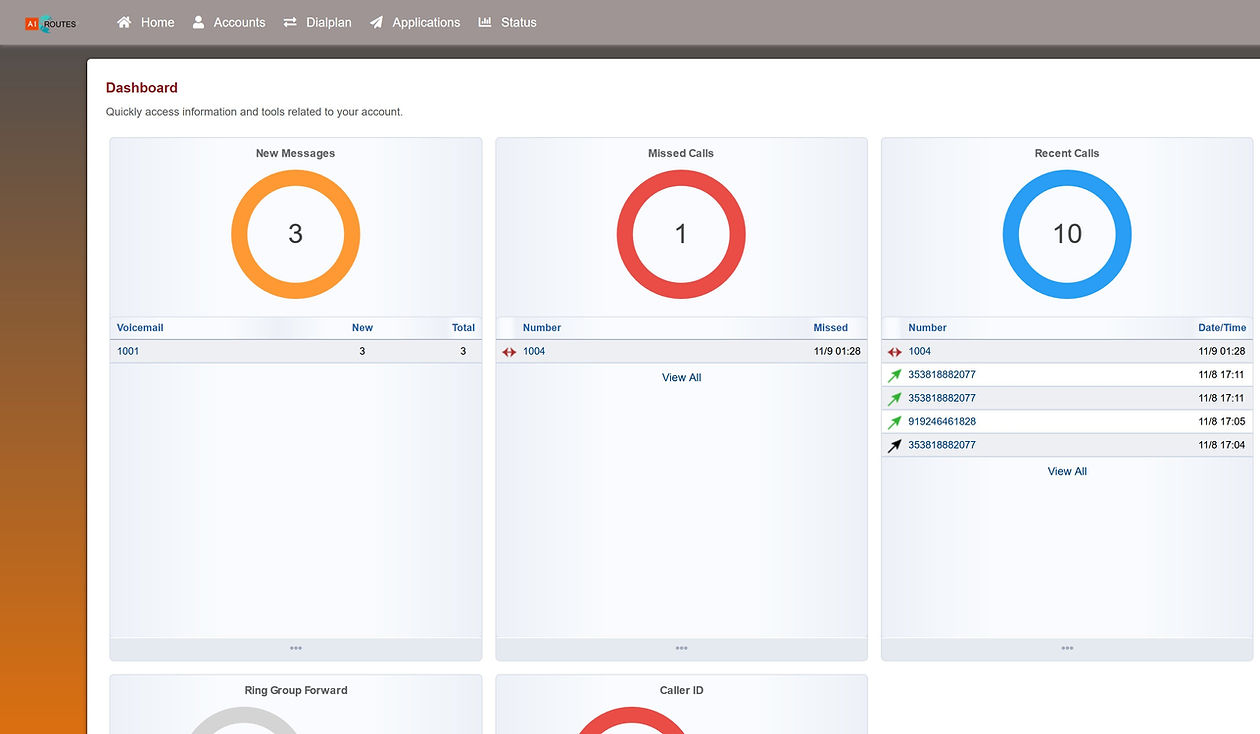Viewport: 1260px width, 734px height.
Task: Call back 1004 in the Missed Calls list
Action: pyautogui.click(x=534, y=352)
